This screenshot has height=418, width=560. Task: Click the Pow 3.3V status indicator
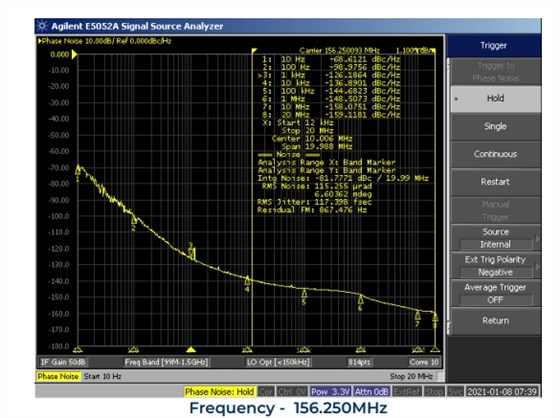[330, 392]
